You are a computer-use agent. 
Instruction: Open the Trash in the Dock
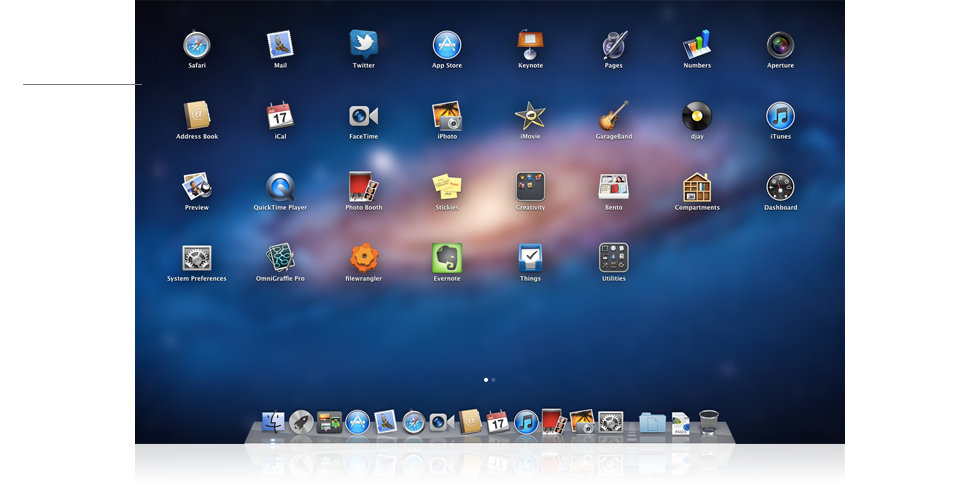pos(709,422)
